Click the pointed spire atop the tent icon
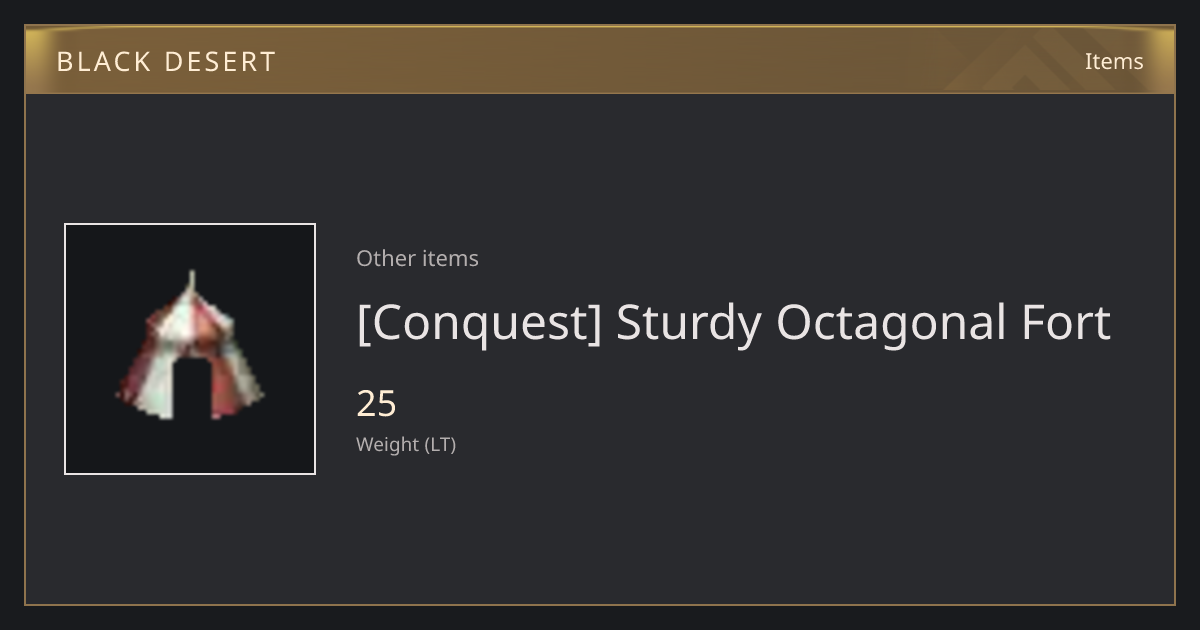This screenshot has height=630, width=1200. pyautogui.click(x=192, y=281)
